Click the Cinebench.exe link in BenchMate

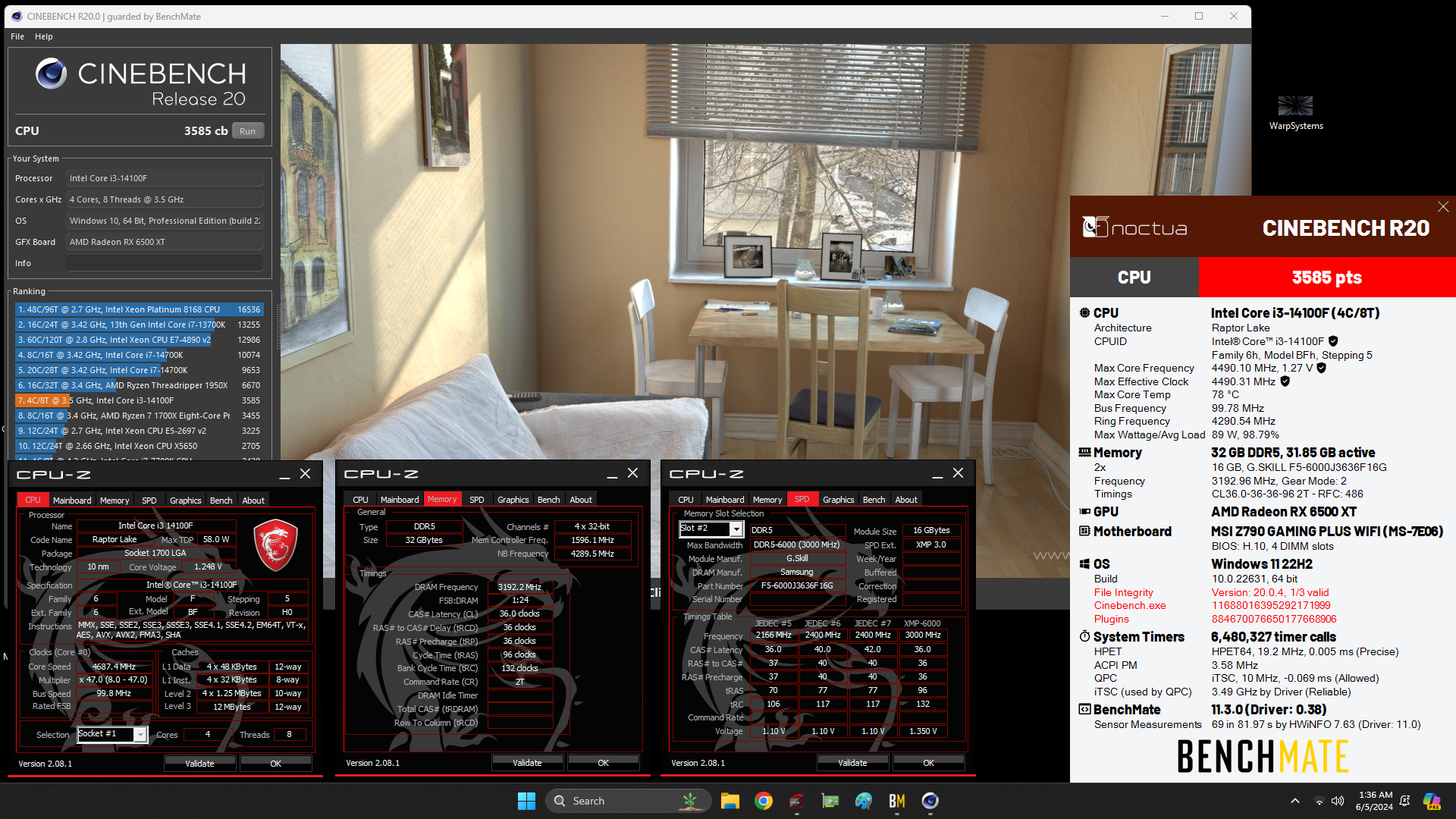coord(1130,605)
